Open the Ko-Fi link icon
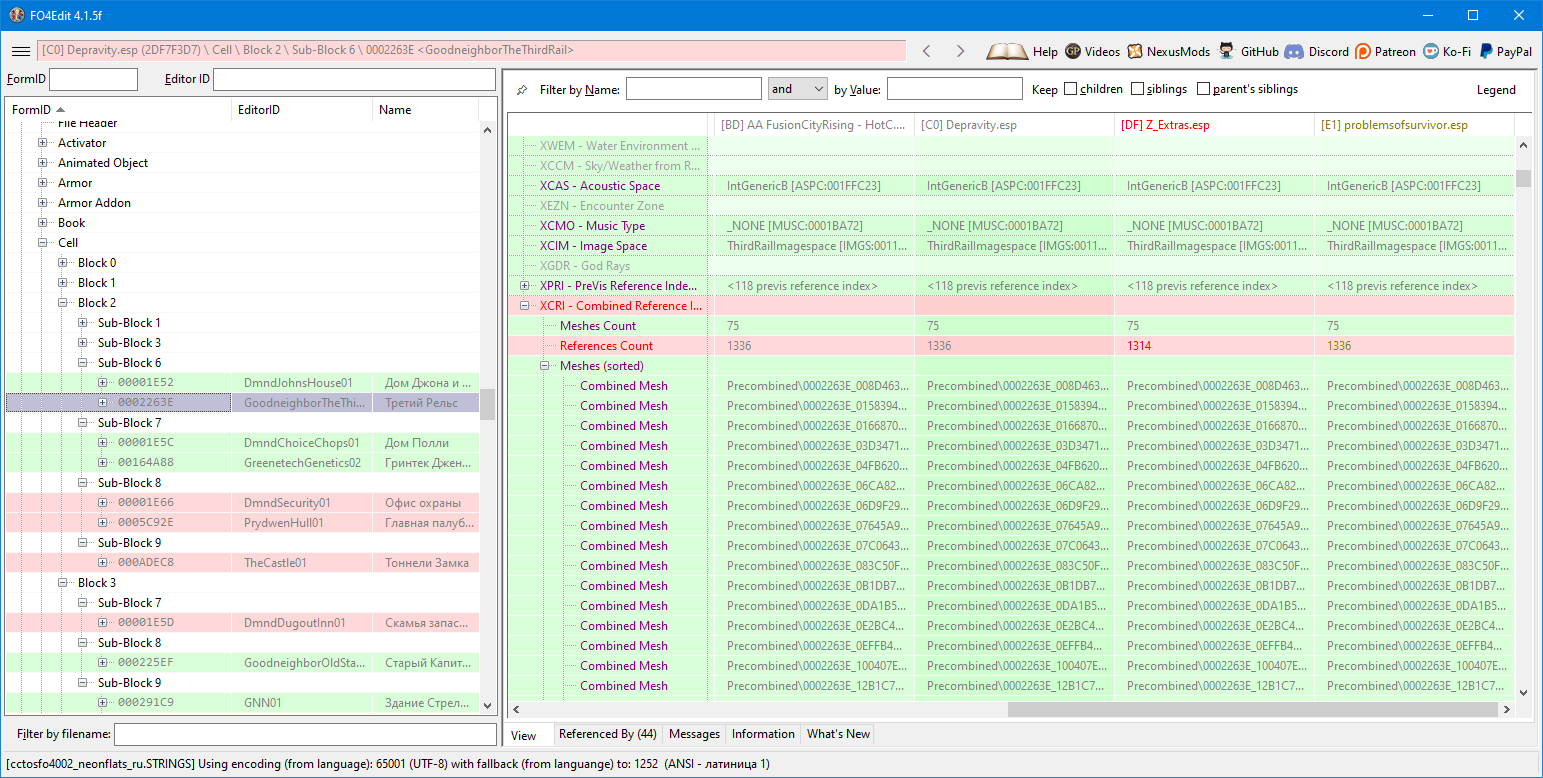 pos(1431,51)
